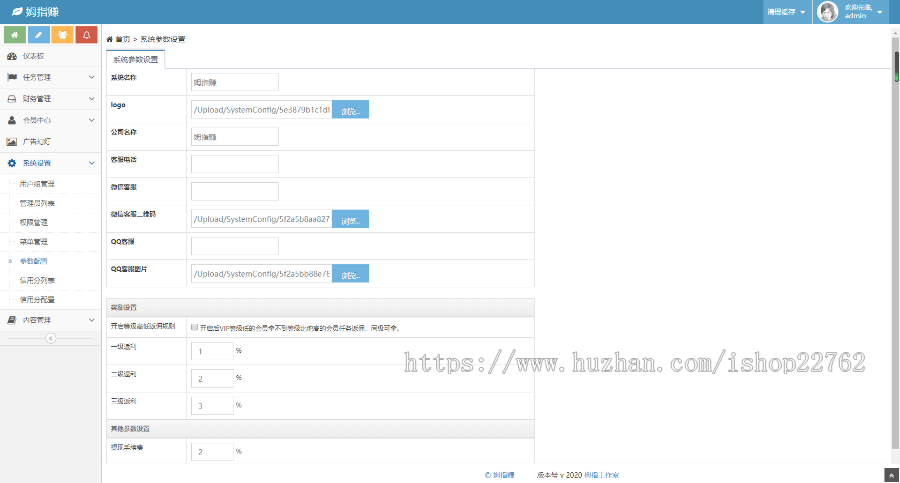Click the leaf logo in header
Screen dimensions: 900x483
[17, 12]
